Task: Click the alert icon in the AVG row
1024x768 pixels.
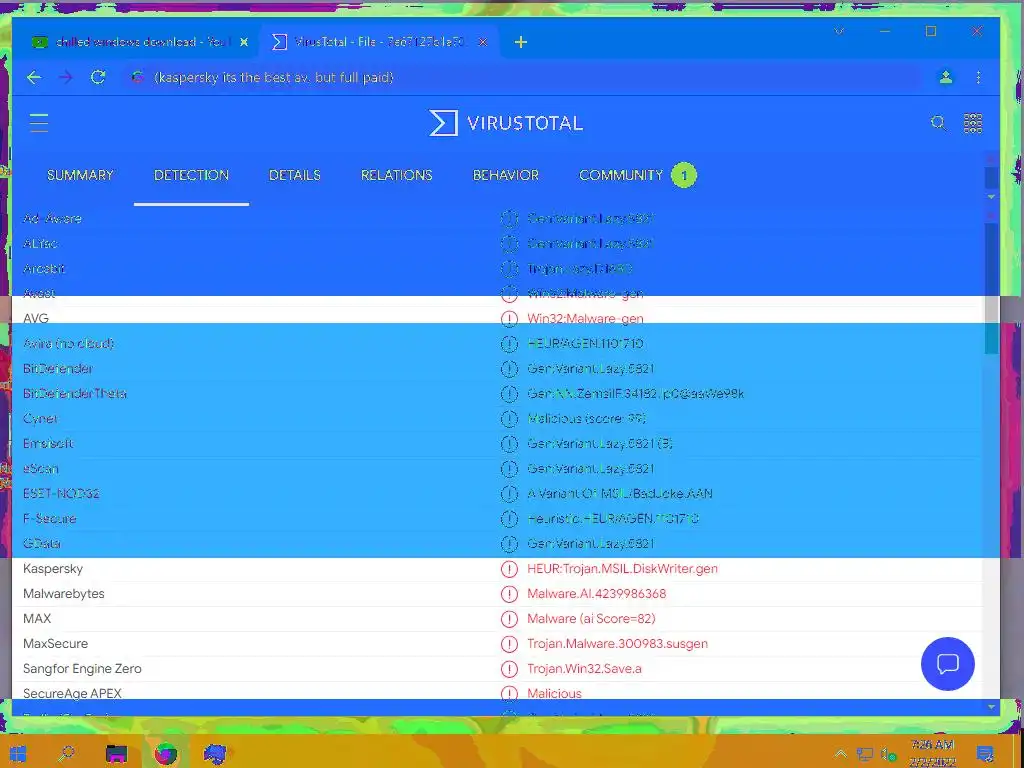Action: point(509,319)
